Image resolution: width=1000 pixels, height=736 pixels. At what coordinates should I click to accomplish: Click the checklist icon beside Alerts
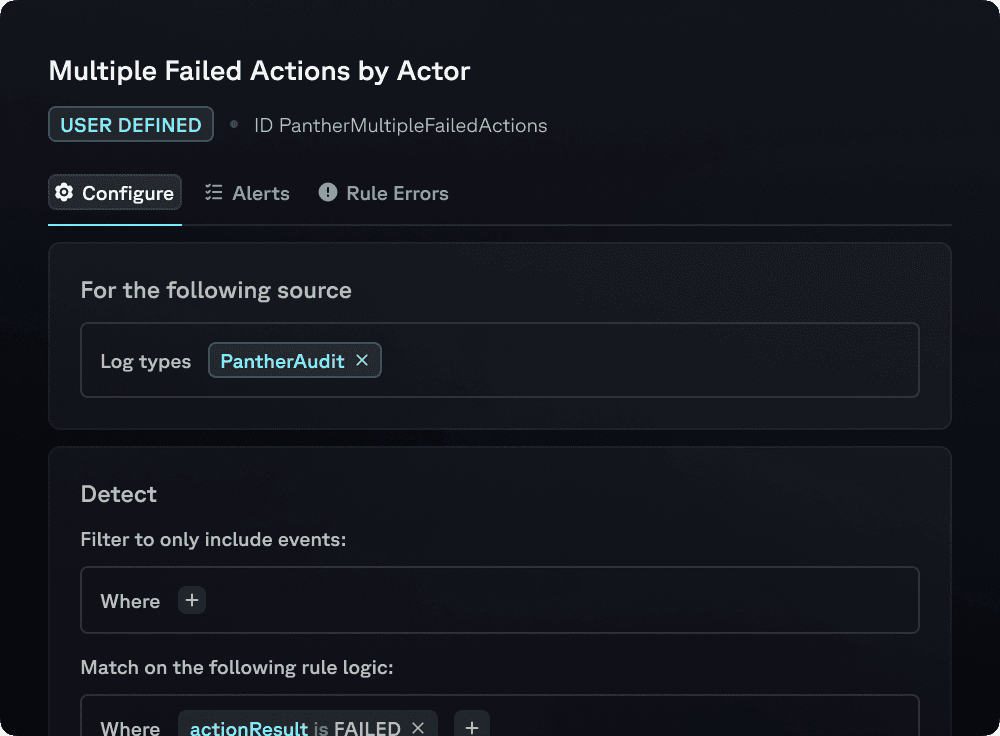pos(214,193)
